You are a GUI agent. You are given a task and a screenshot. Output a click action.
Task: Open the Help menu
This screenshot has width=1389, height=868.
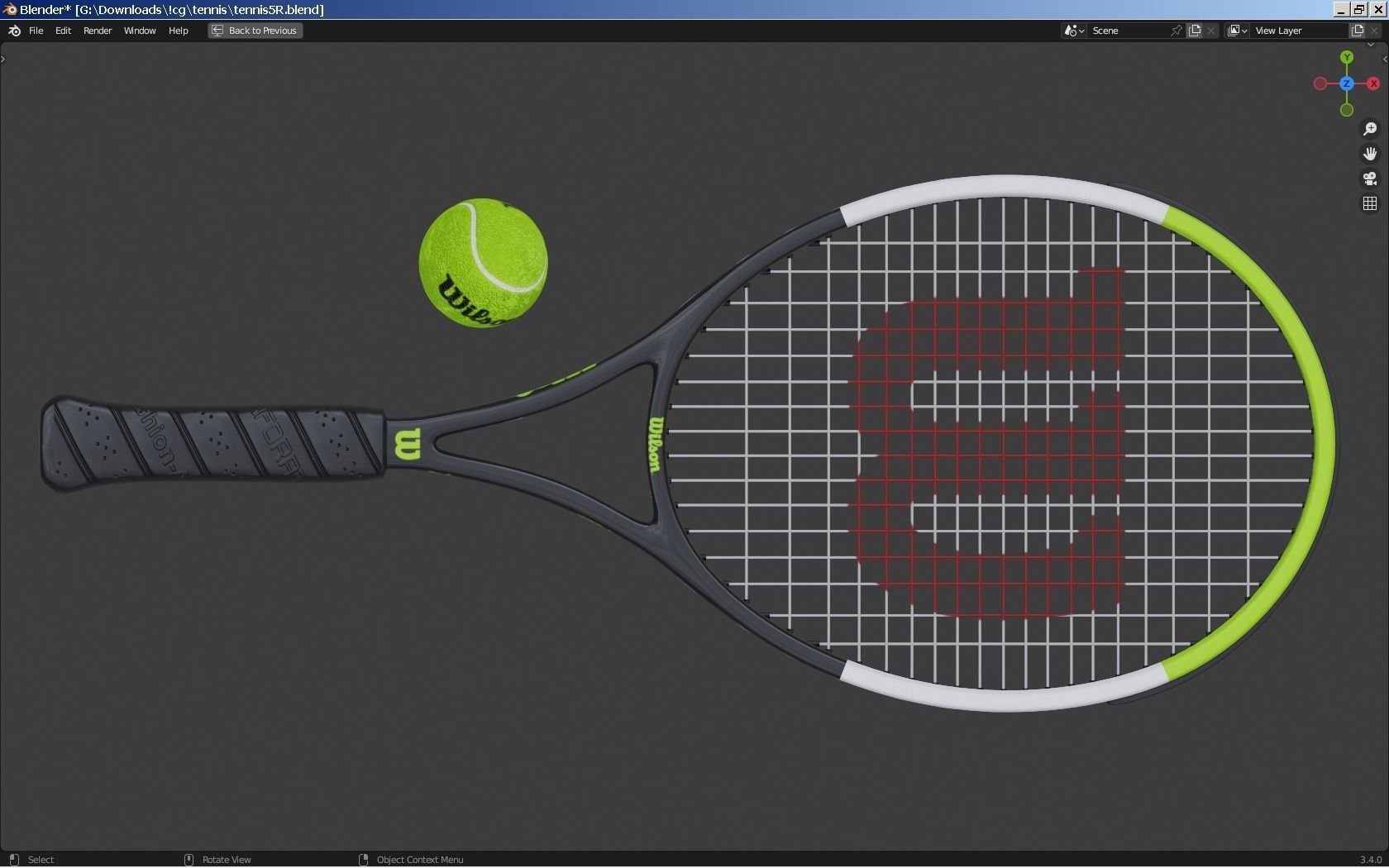[179, 31]
